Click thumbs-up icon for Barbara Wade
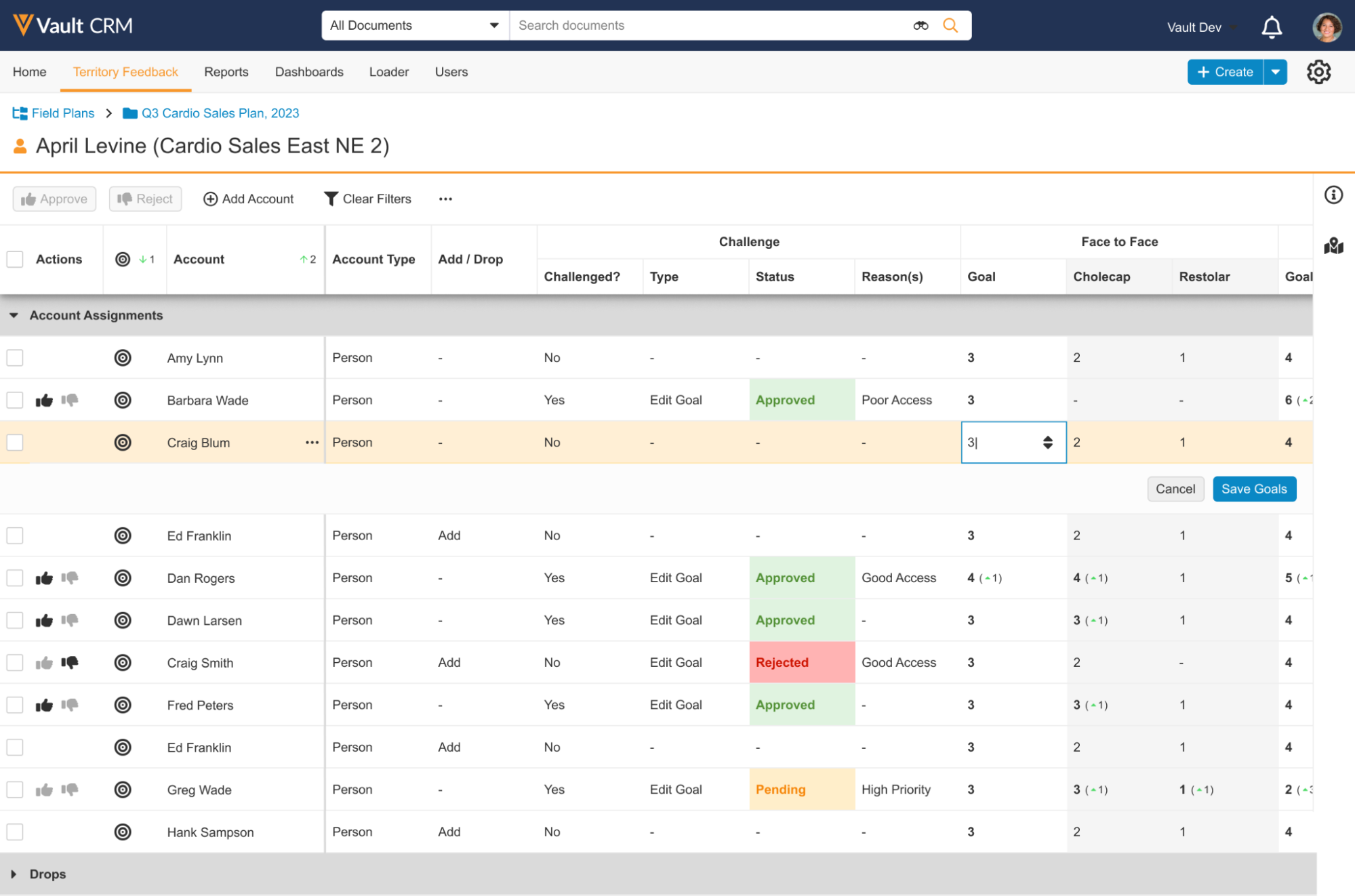1355x896 pixels. pos(44,401)
